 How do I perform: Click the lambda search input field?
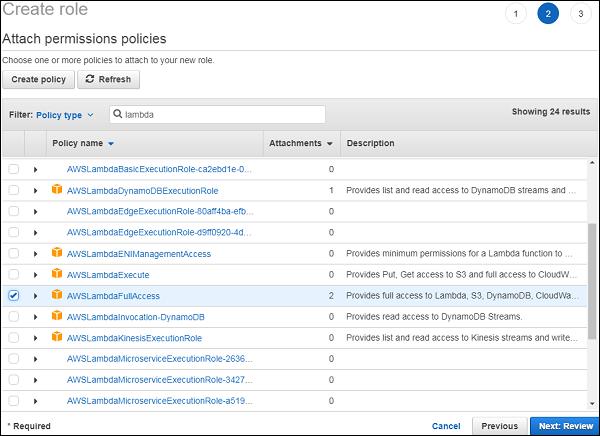pyautogui.click(x=220, y=115)
